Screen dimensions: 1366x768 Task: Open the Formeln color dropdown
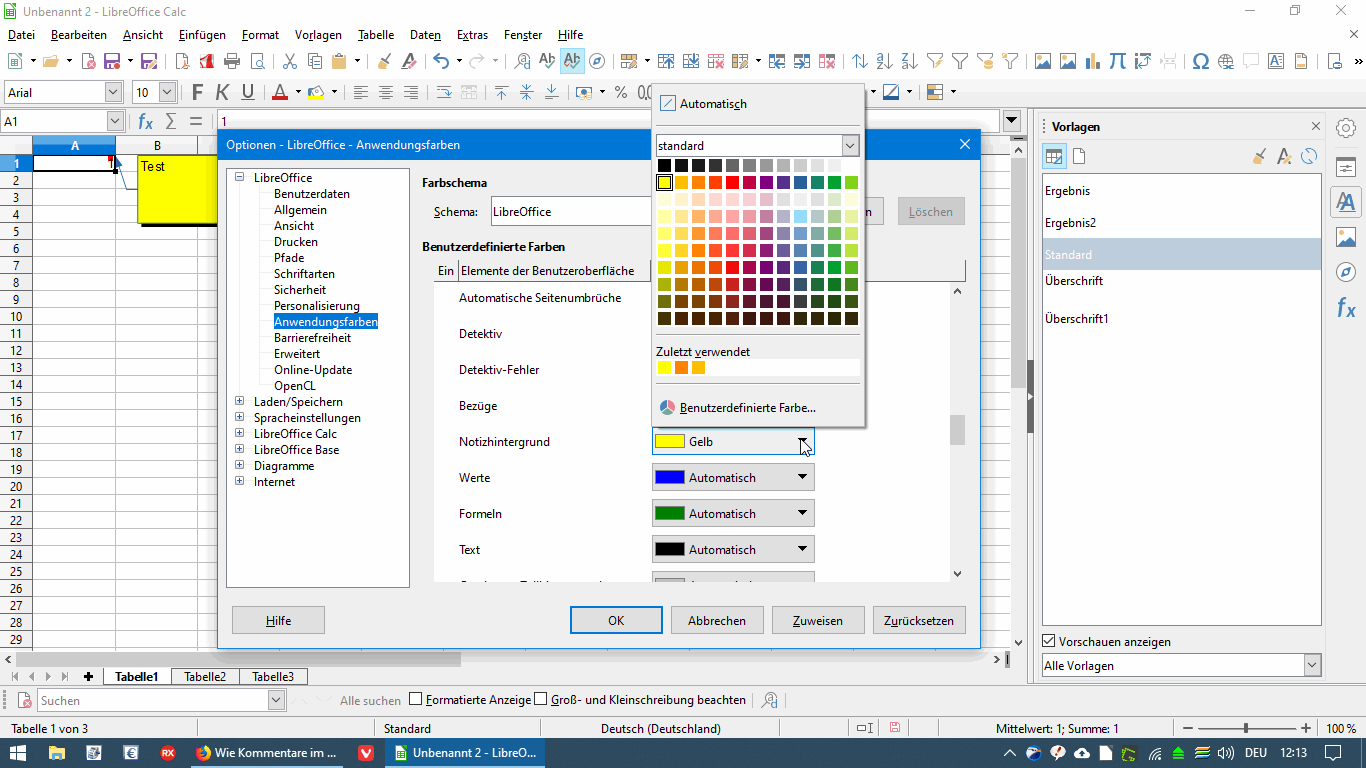(x=733, y=513)
